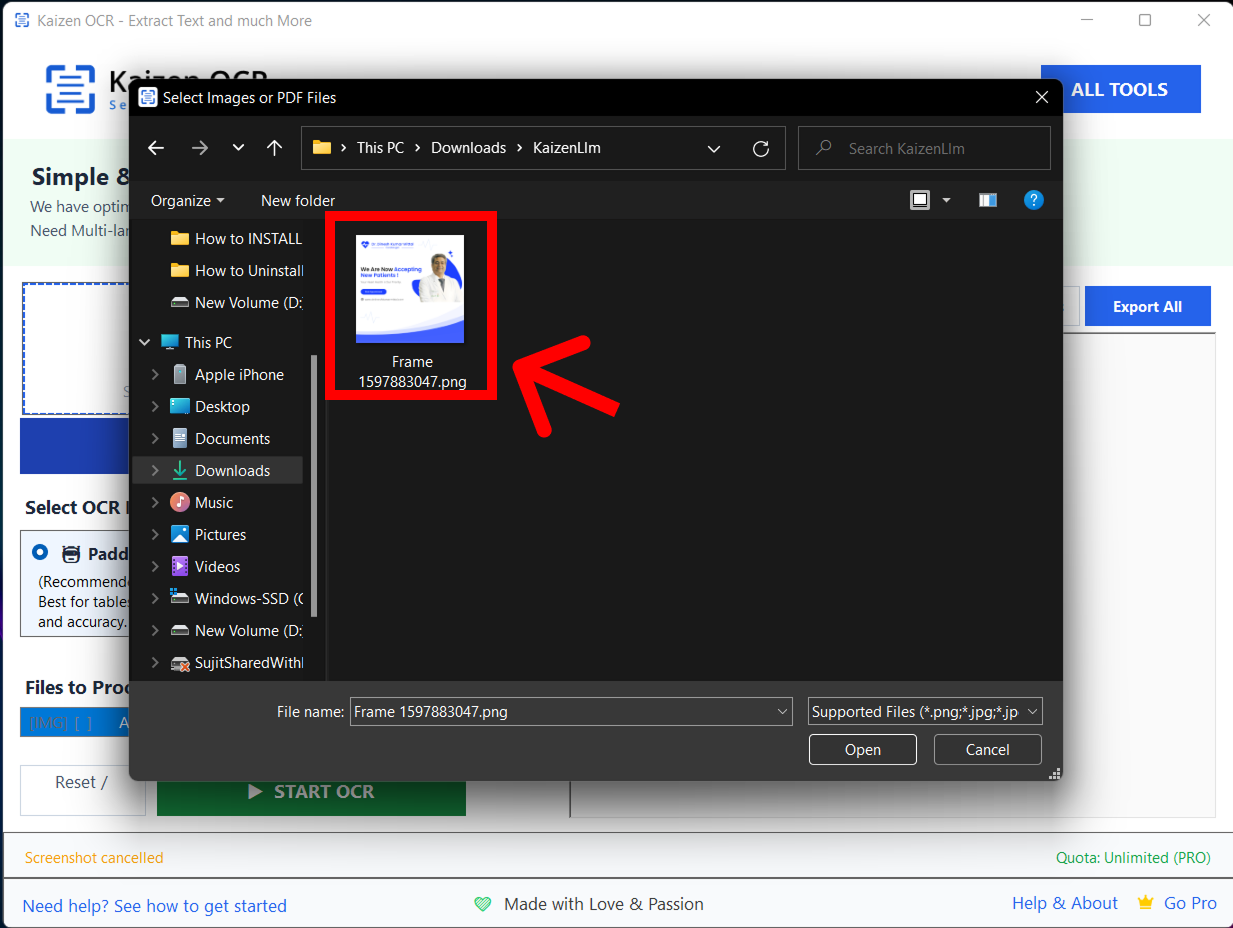1233x928 pixels.
Task: Open the supported file types dropdown
Action: pos(925,711)
